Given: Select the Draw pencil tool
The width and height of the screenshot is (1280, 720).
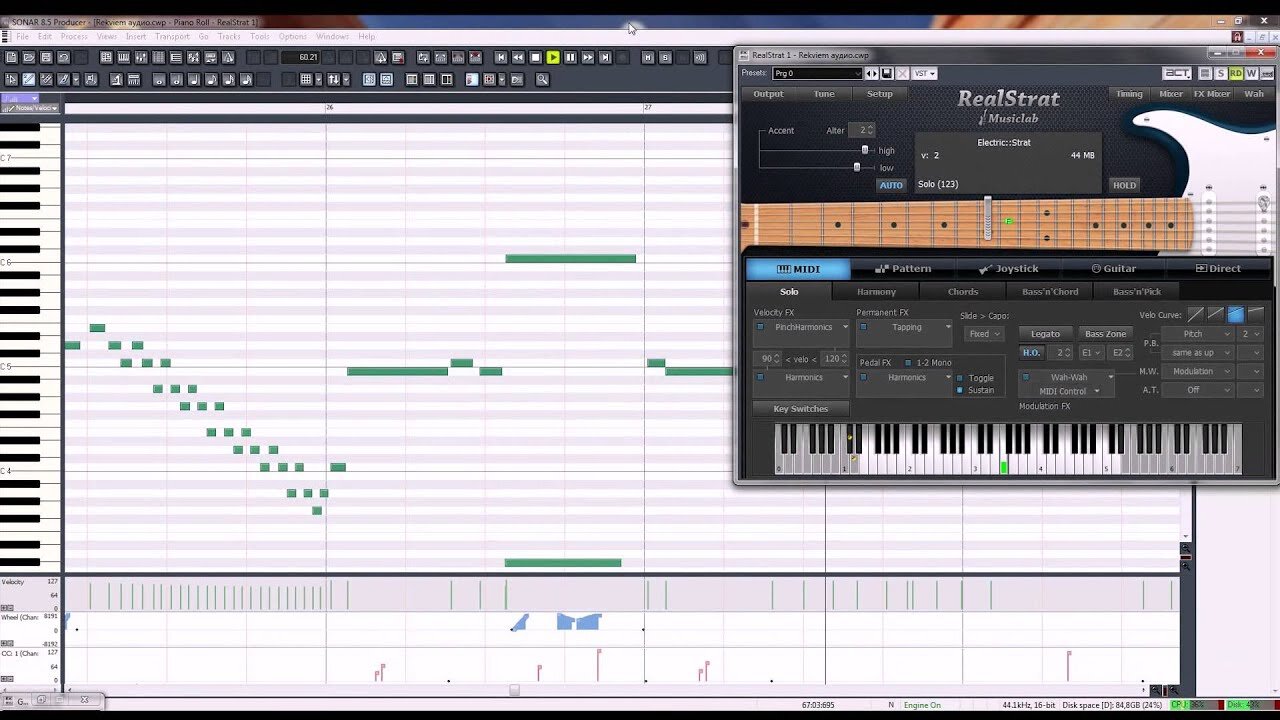Looking at the screenshot, I should click(29, 79).
